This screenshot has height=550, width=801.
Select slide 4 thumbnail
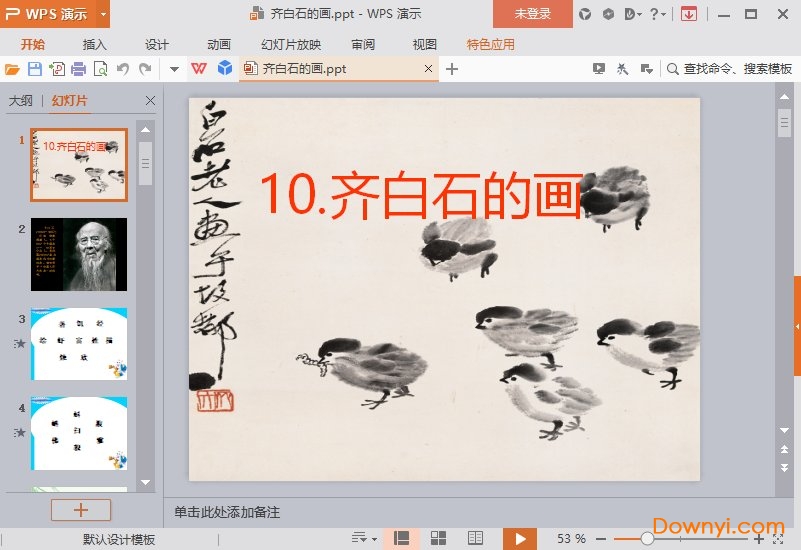click(79, 433)
